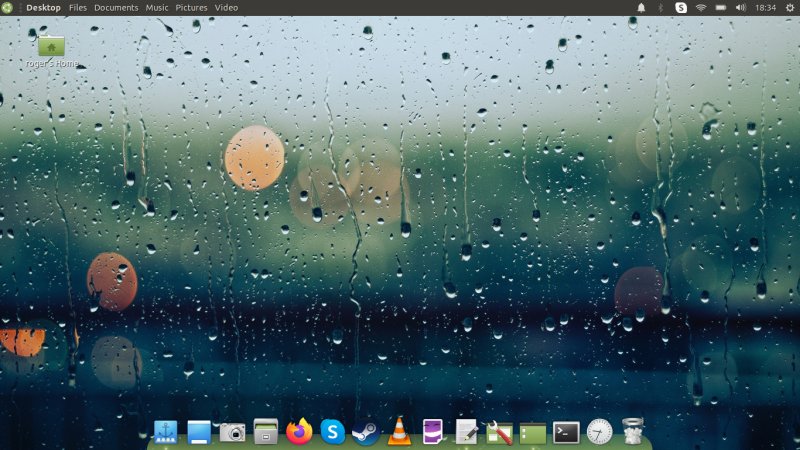
Task: Open the screenshot camera app
Action: [232, 432]
